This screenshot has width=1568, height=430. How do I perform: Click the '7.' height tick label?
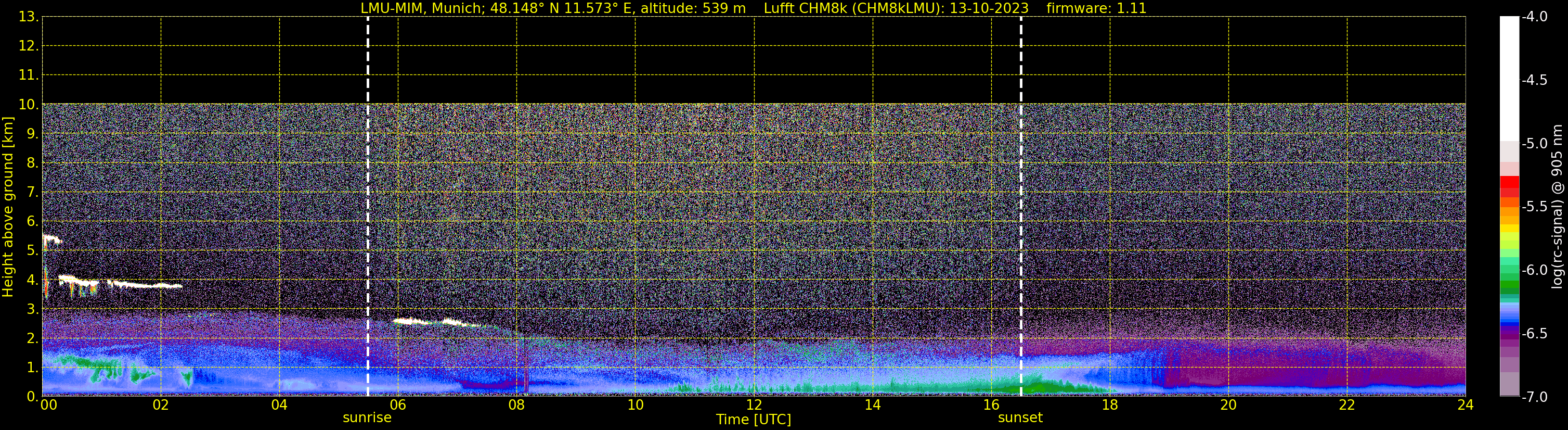pyautogui.click(x=32, y=192)
